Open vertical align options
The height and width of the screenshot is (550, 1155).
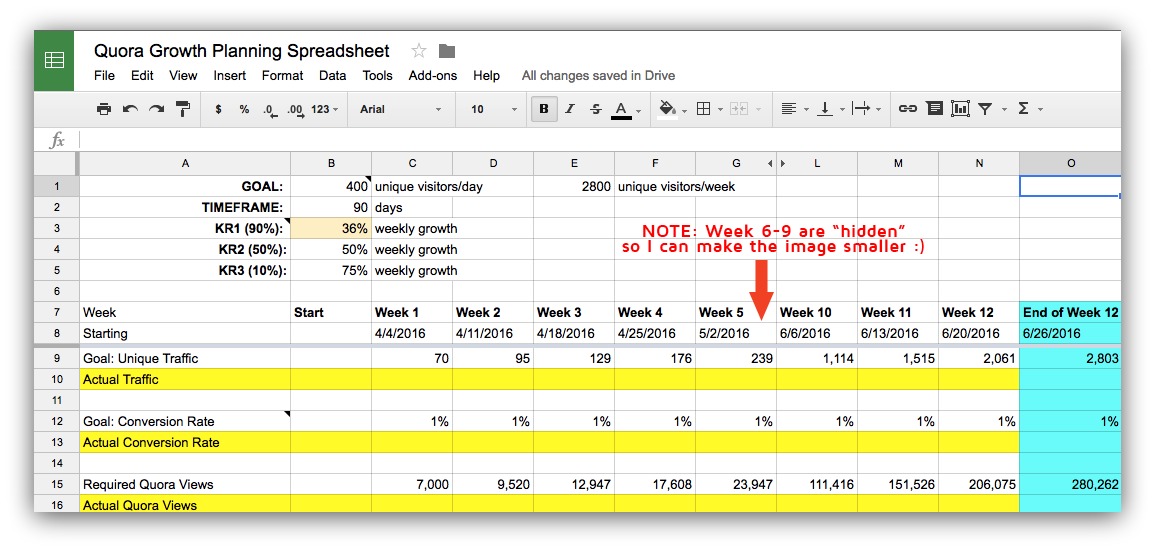click(x=825, y=109)
